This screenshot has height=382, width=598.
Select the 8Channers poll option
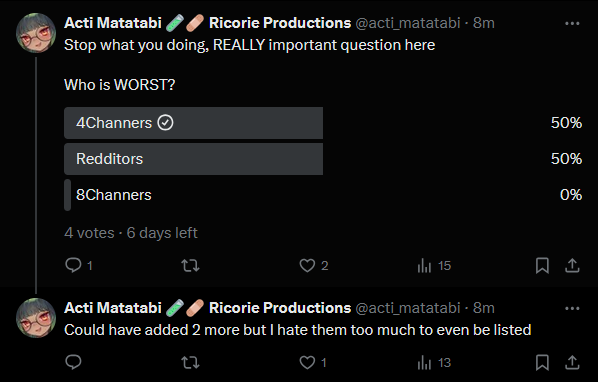[x=323, y=195]
